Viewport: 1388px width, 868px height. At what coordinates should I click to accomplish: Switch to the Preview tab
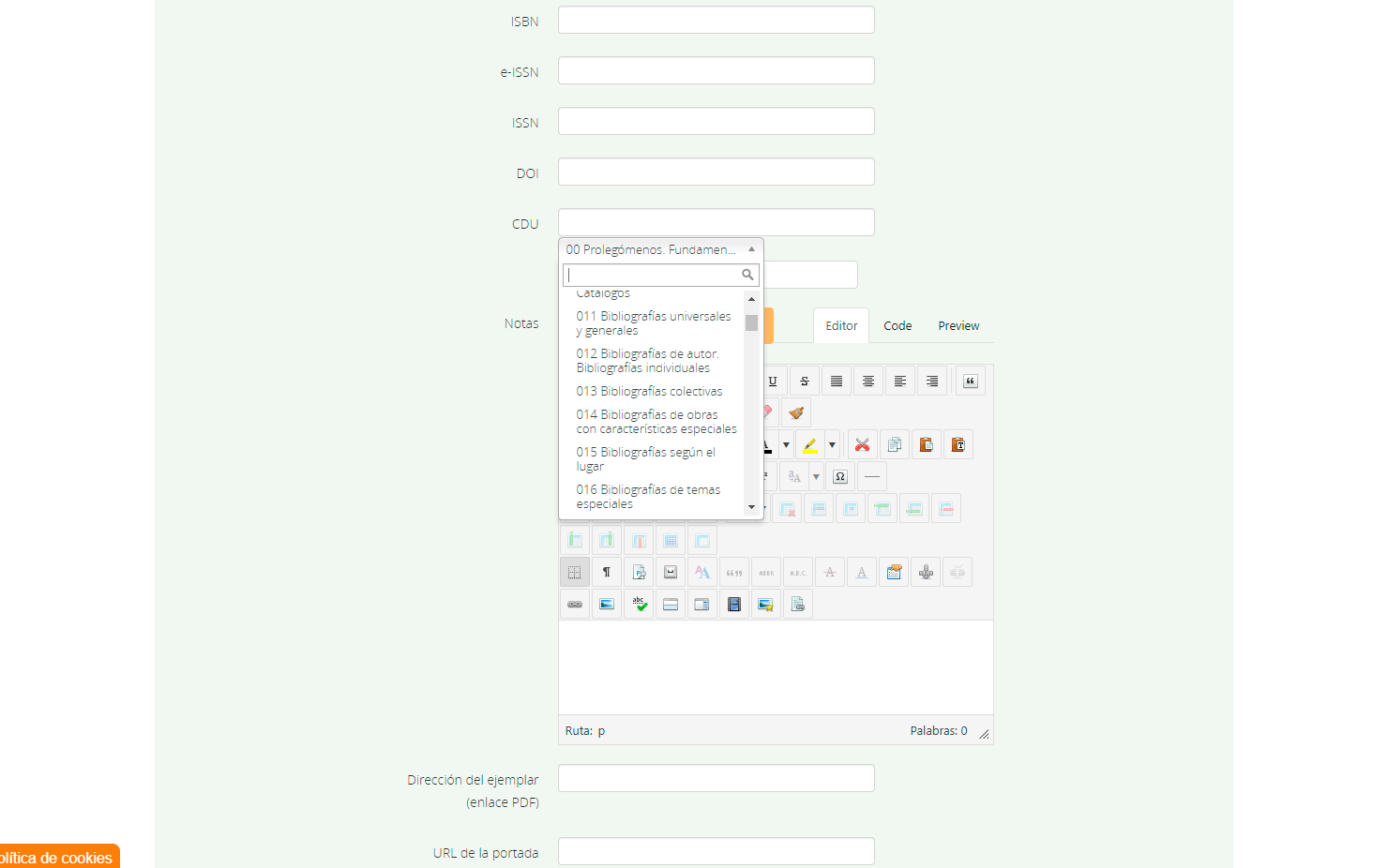(x=958, y=326)
